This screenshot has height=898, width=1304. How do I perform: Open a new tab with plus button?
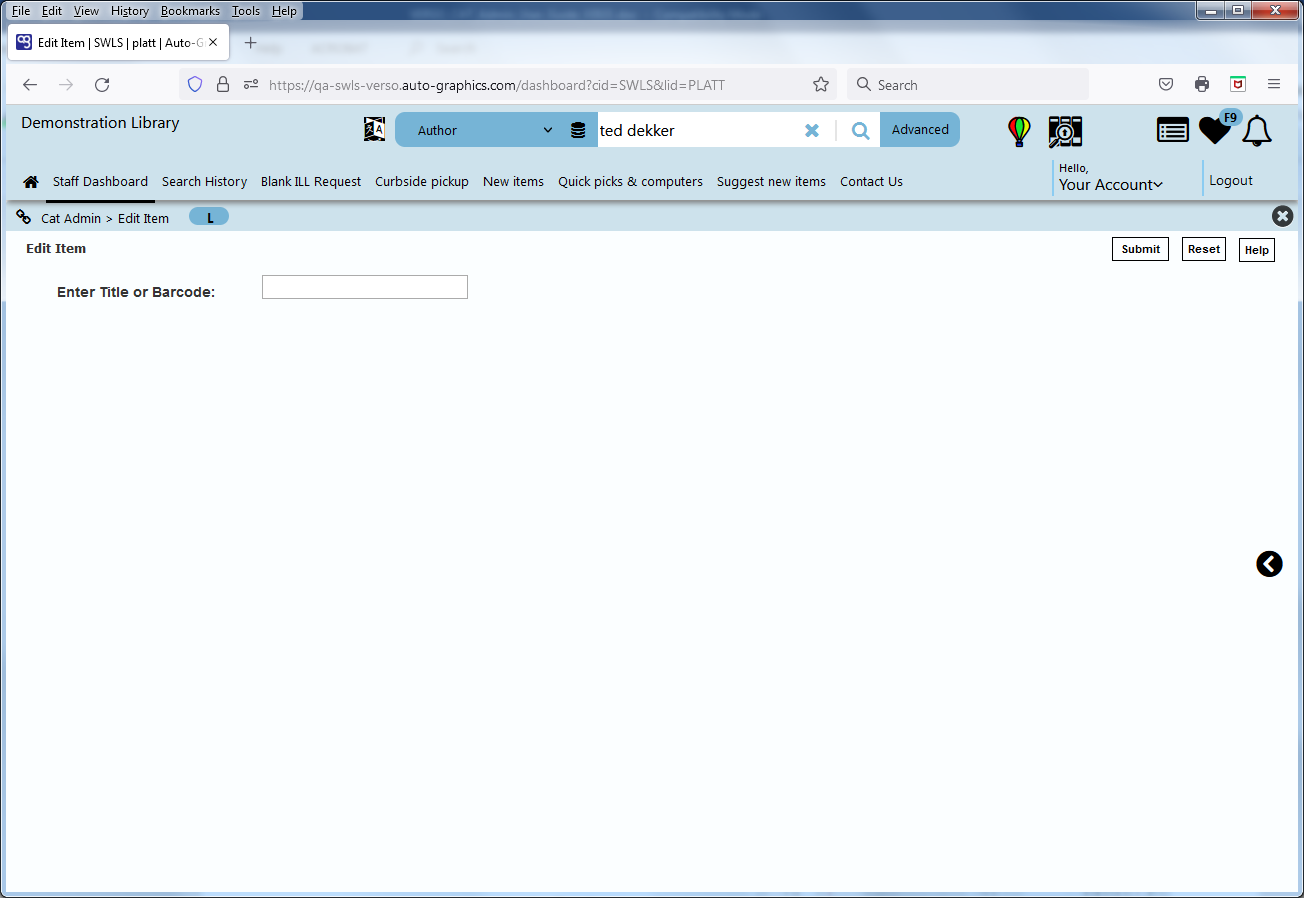click(x=251, y=43)
